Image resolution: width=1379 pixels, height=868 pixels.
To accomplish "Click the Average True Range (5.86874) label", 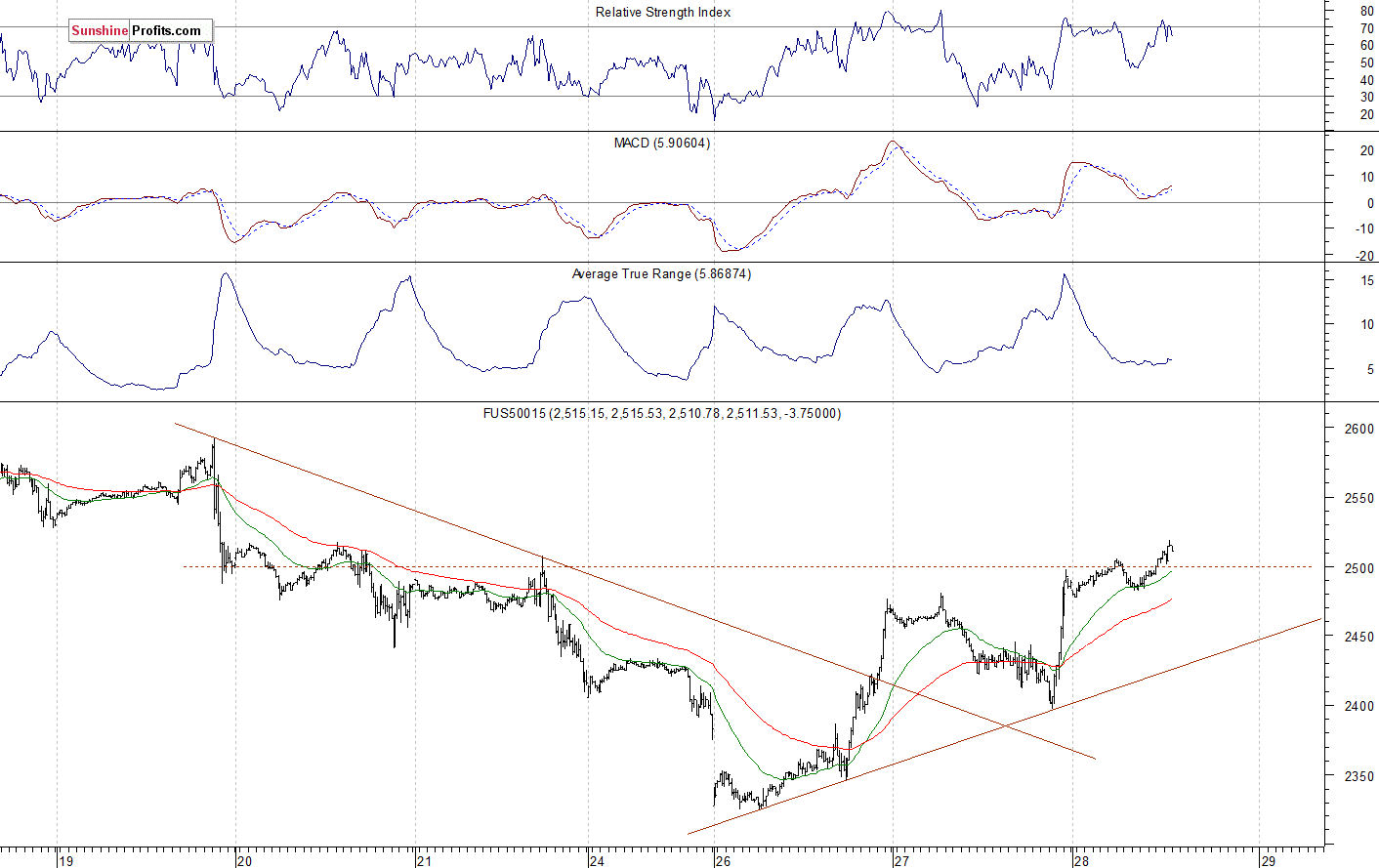I will pos(661,274).
